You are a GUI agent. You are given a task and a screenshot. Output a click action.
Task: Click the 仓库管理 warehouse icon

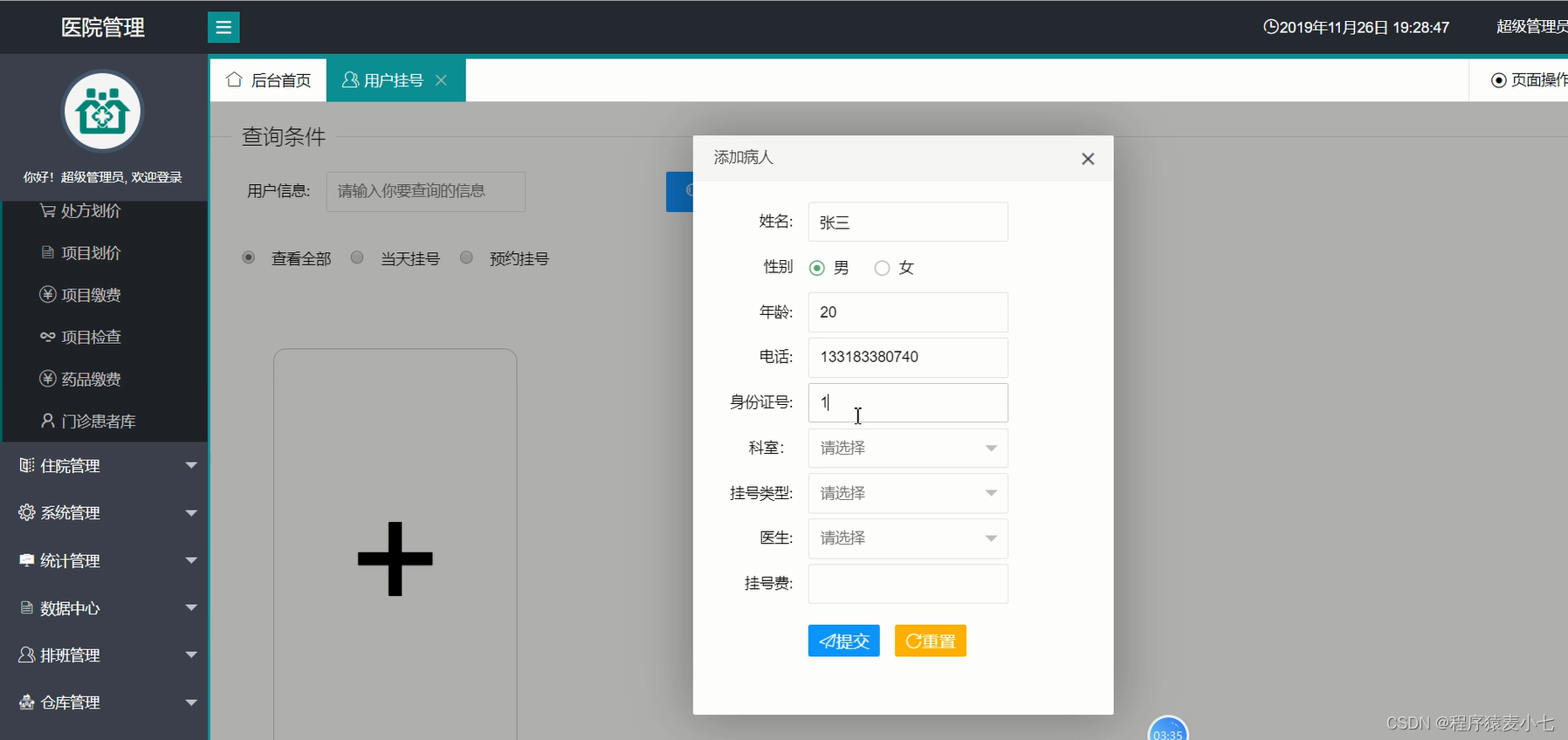tap(27, 702)
